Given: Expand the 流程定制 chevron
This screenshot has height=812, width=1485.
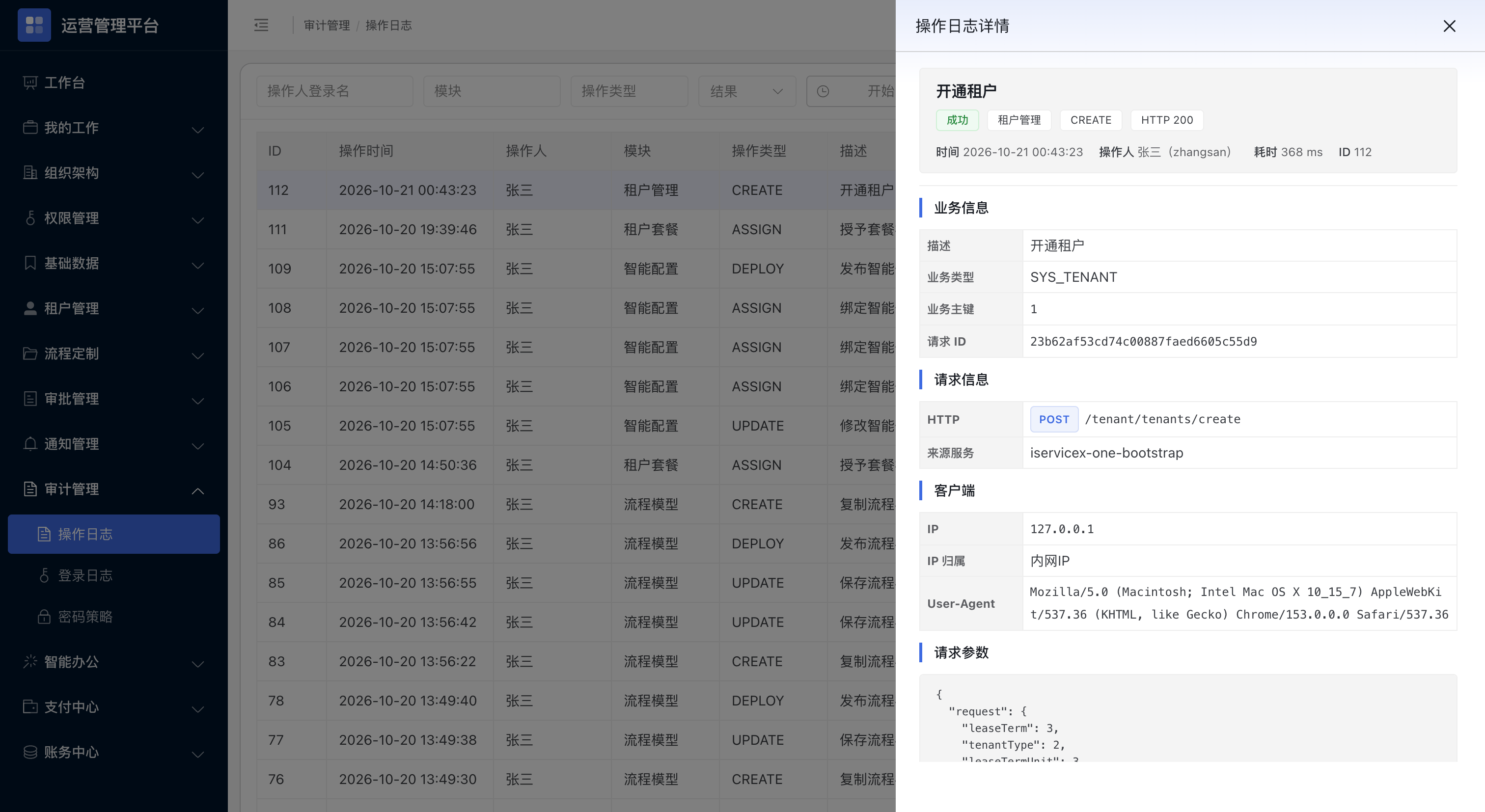Looking at the screenshot, I should (198, 355).
